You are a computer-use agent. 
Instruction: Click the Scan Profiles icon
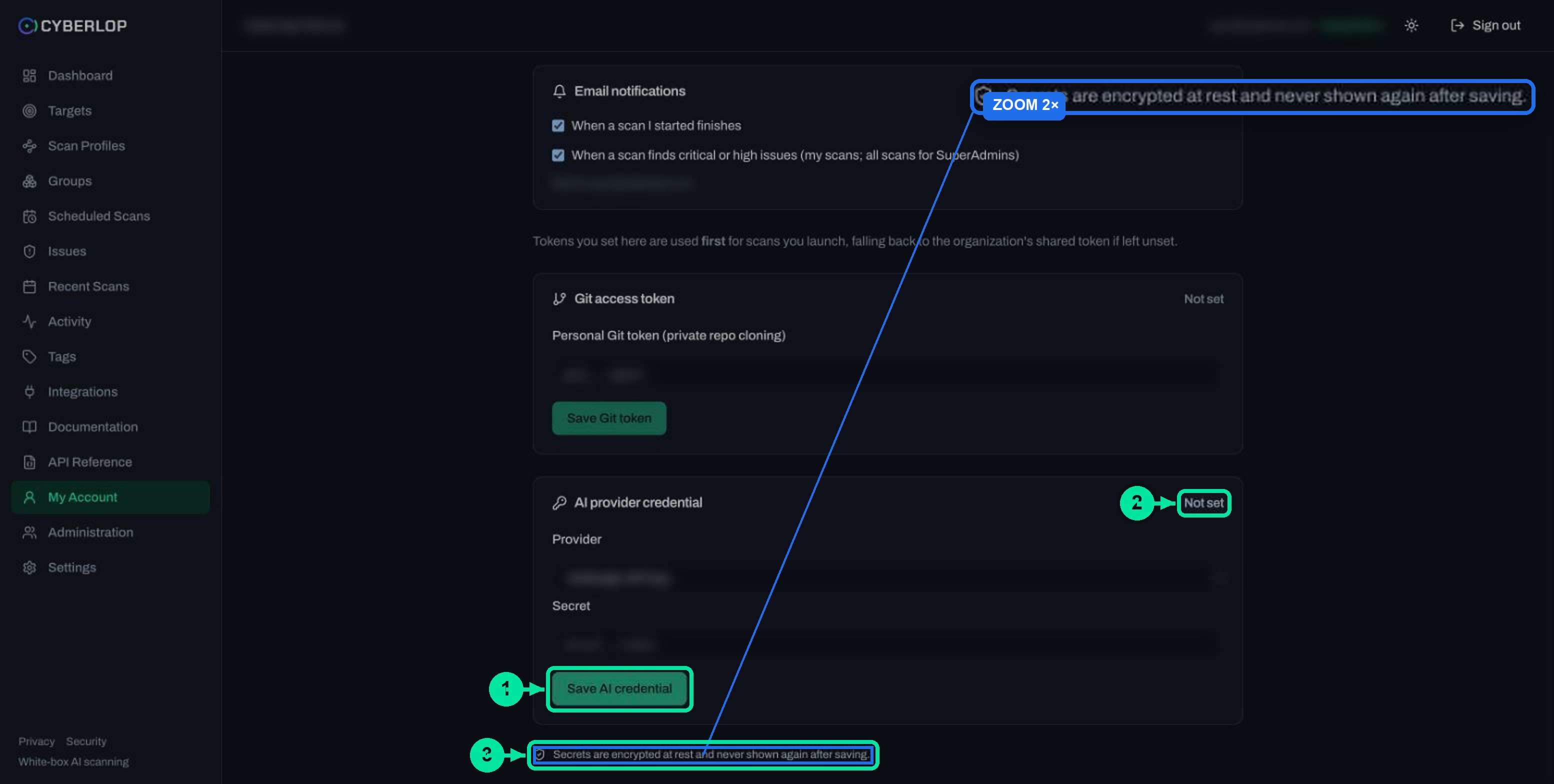coord(29,146)
